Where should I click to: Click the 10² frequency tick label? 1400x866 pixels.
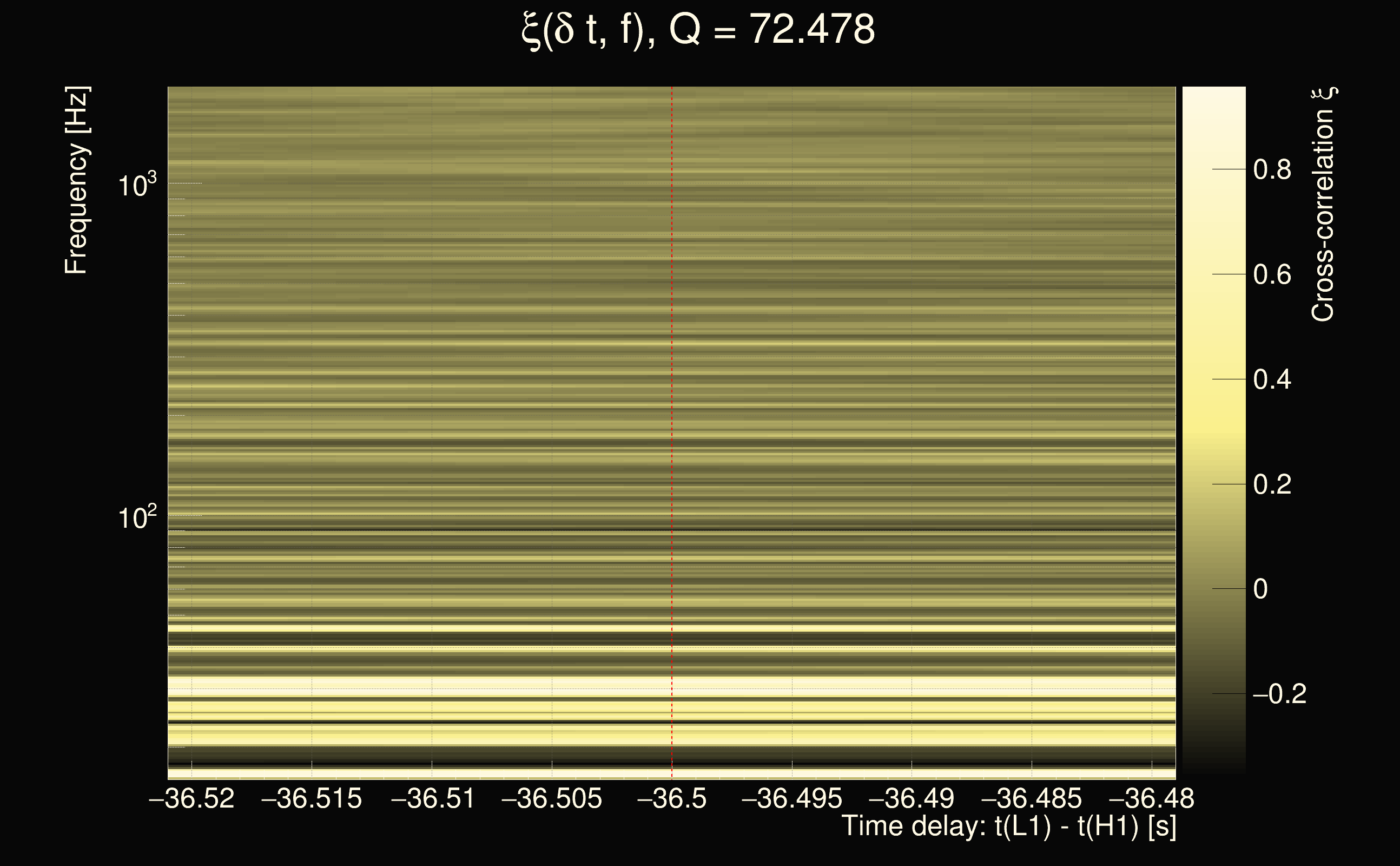click(x=136, y=518)
